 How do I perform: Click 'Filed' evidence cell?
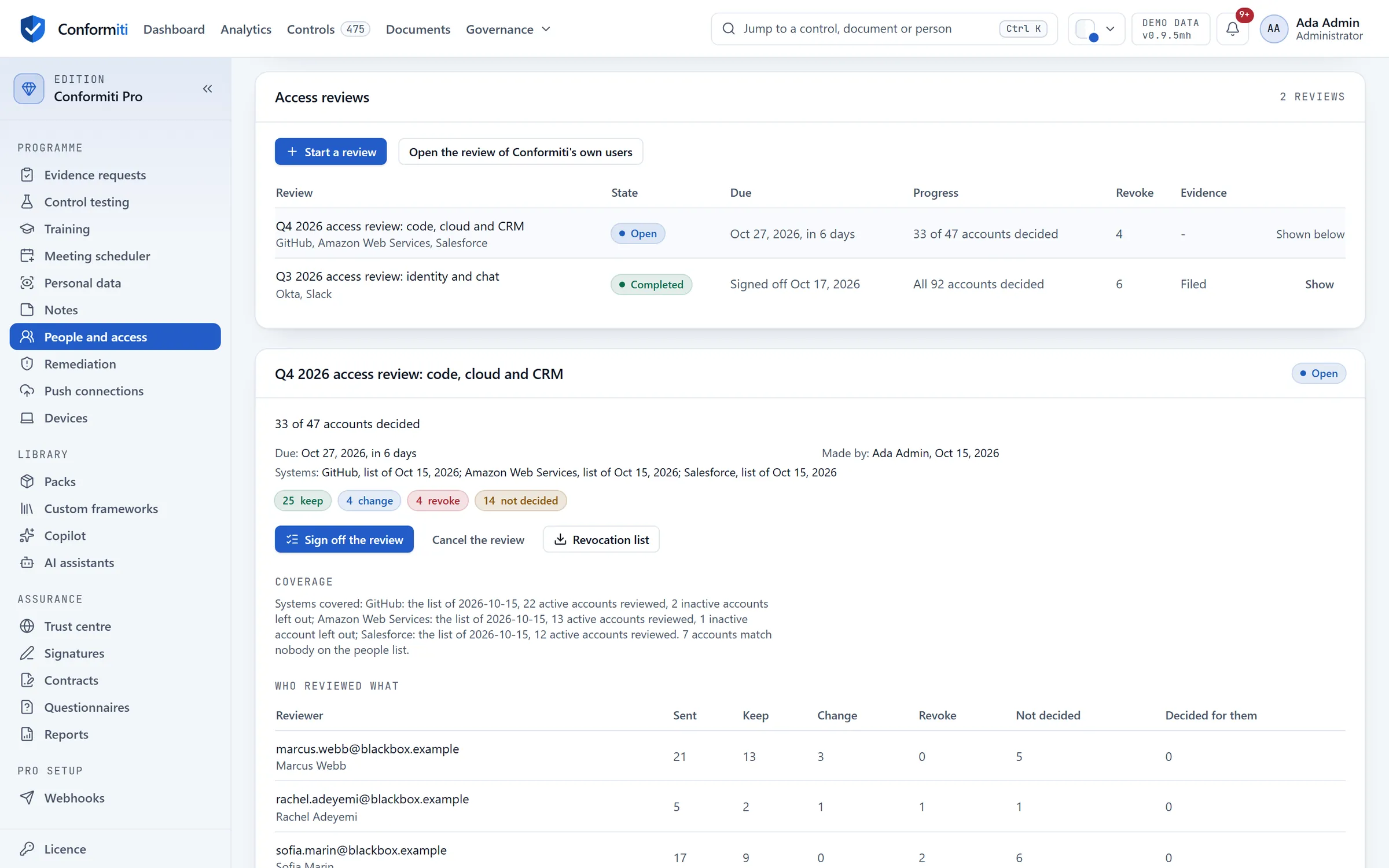click(1193, 284)
